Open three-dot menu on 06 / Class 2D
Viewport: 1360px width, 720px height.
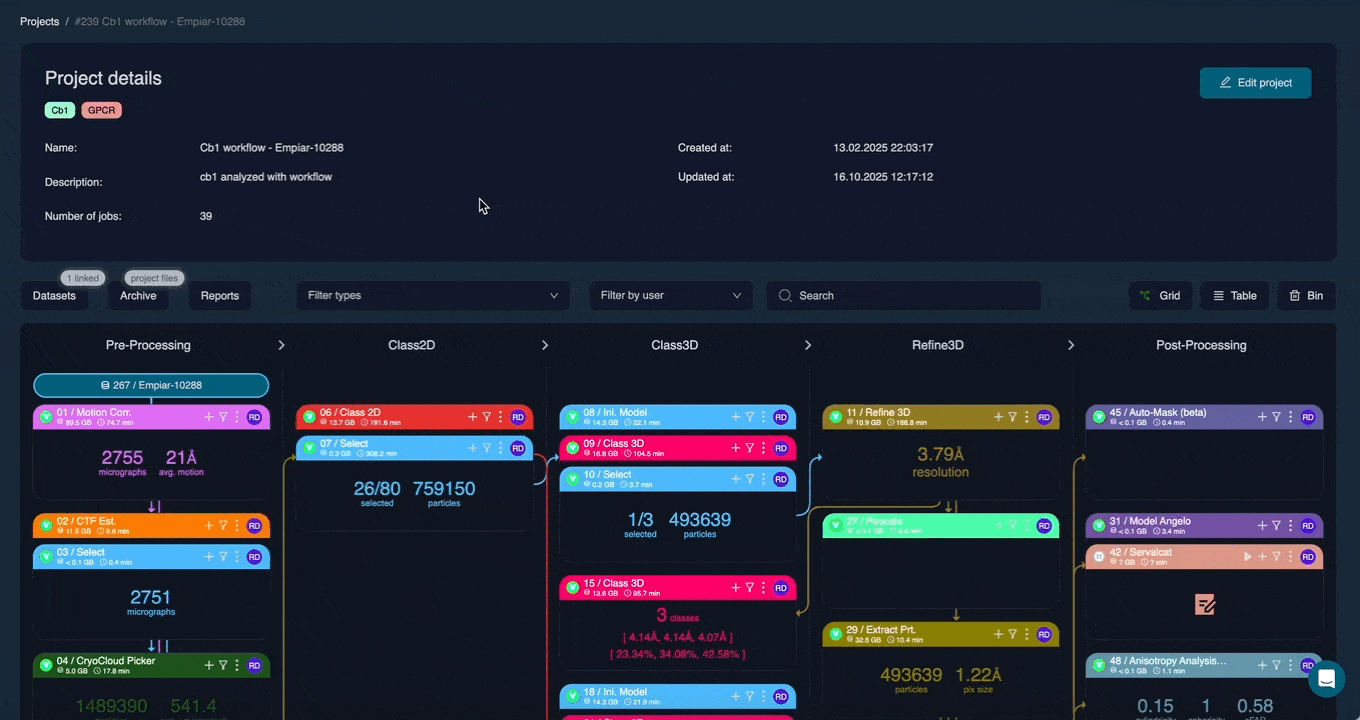[500, 417]
